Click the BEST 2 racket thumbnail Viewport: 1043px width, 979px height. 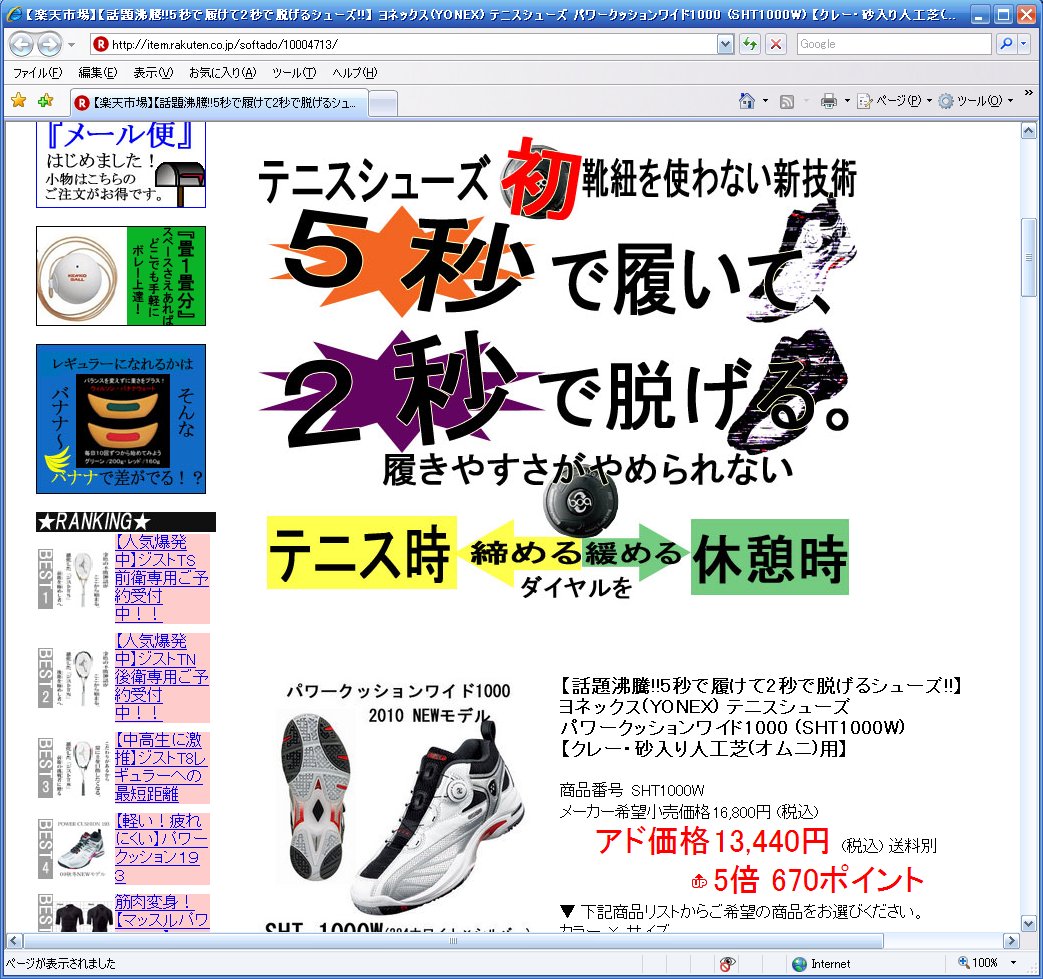82,677
